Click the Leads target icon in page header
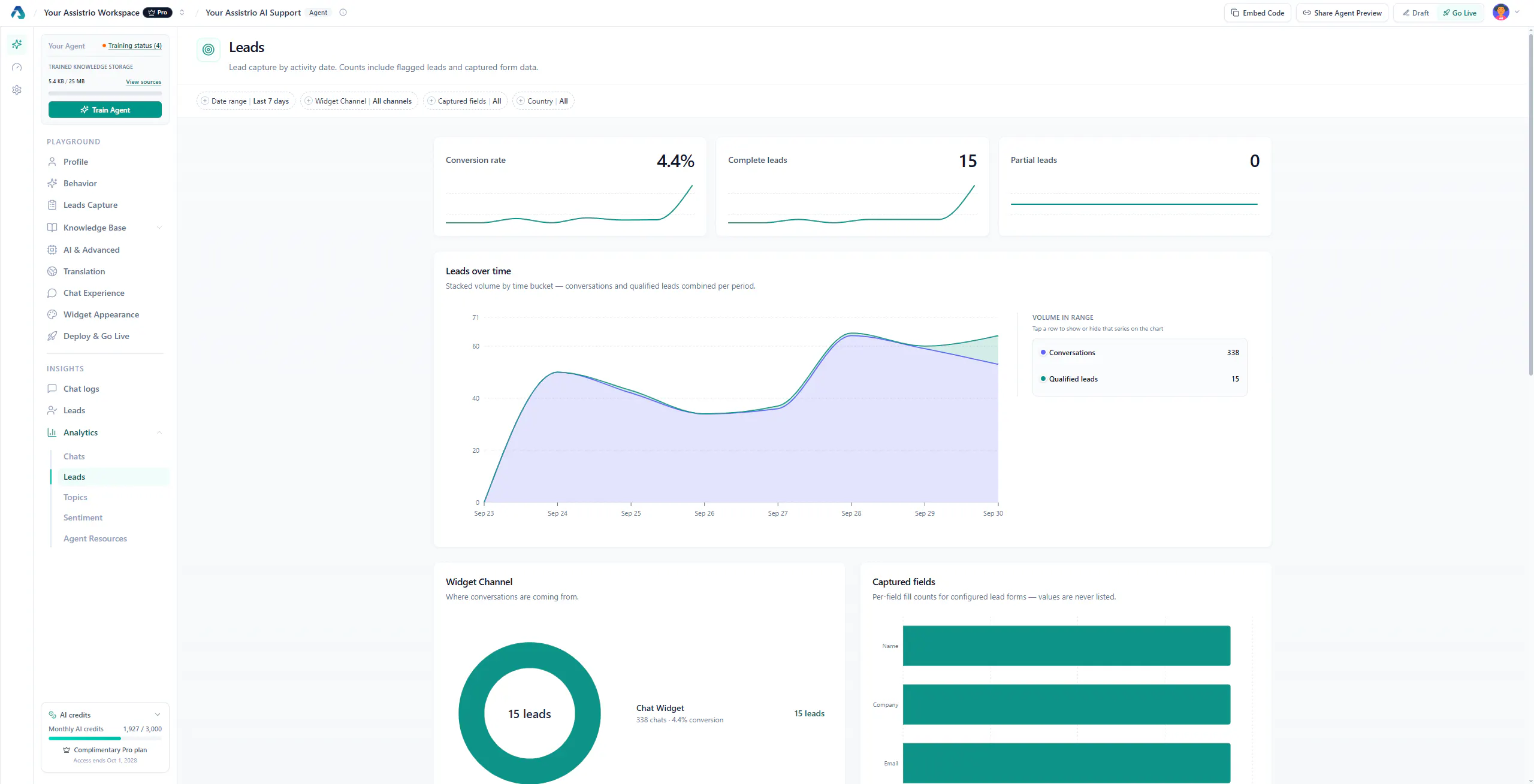Image resolution: width=1534 pixels, height=784 pixels. click(x=209, y=50)
